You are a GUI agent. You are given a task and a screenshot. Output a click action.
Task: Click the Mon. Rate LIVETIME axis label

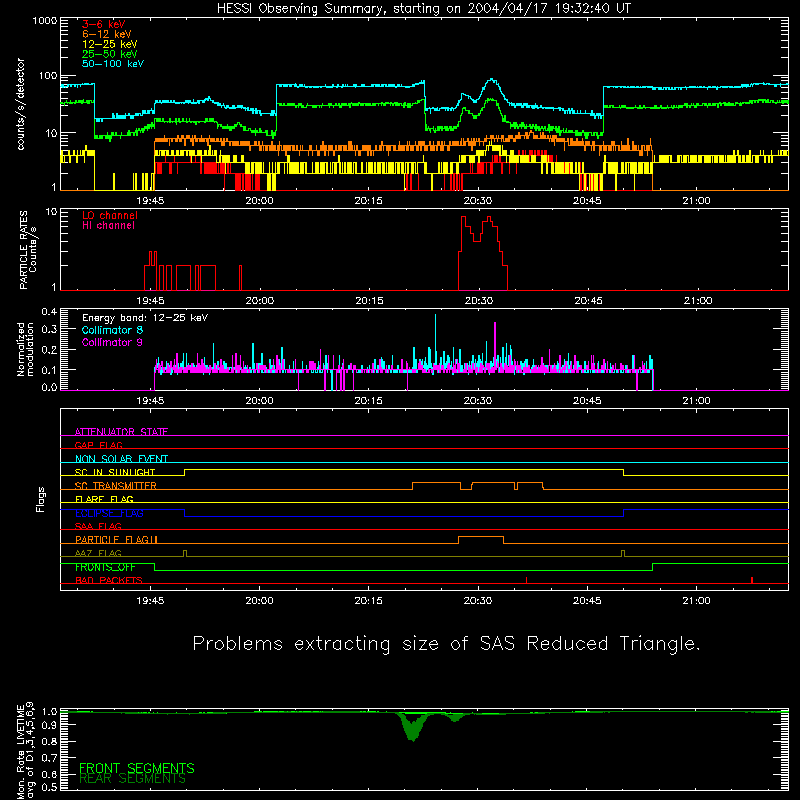25,750
